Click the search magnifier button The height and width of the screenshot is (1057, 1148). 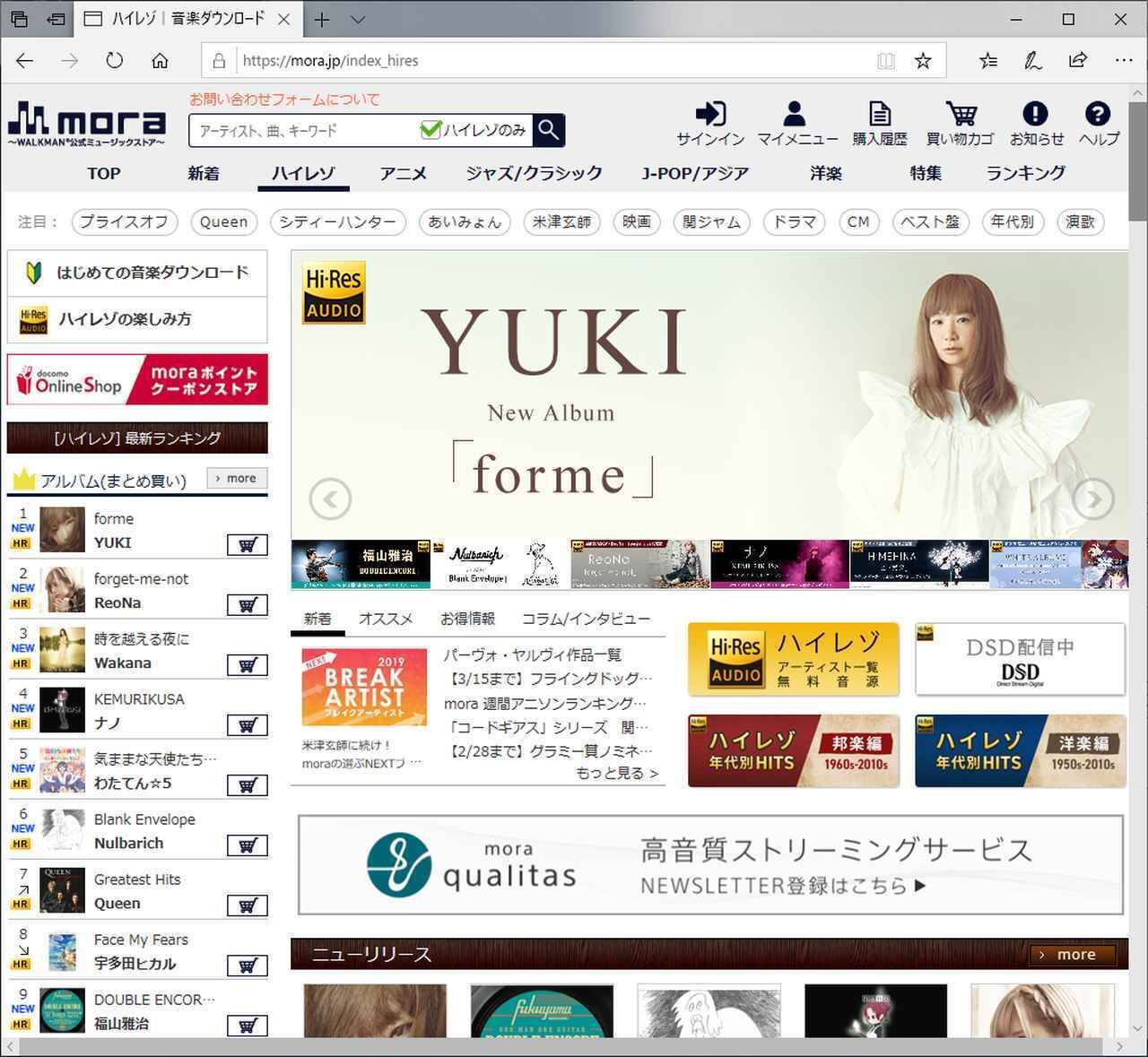click(x=549, y=130)
